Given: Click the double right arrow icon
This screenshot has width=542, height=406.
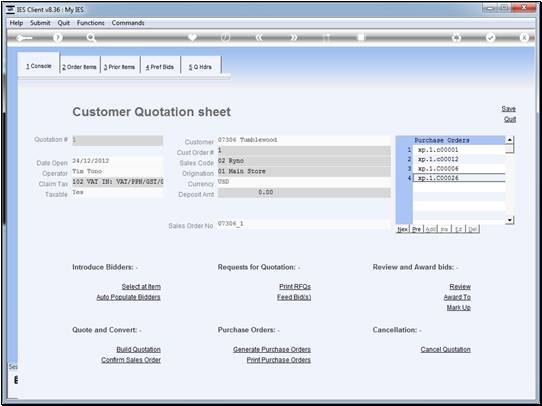Looking at the screenshot, I should click(x=293, y=38).
